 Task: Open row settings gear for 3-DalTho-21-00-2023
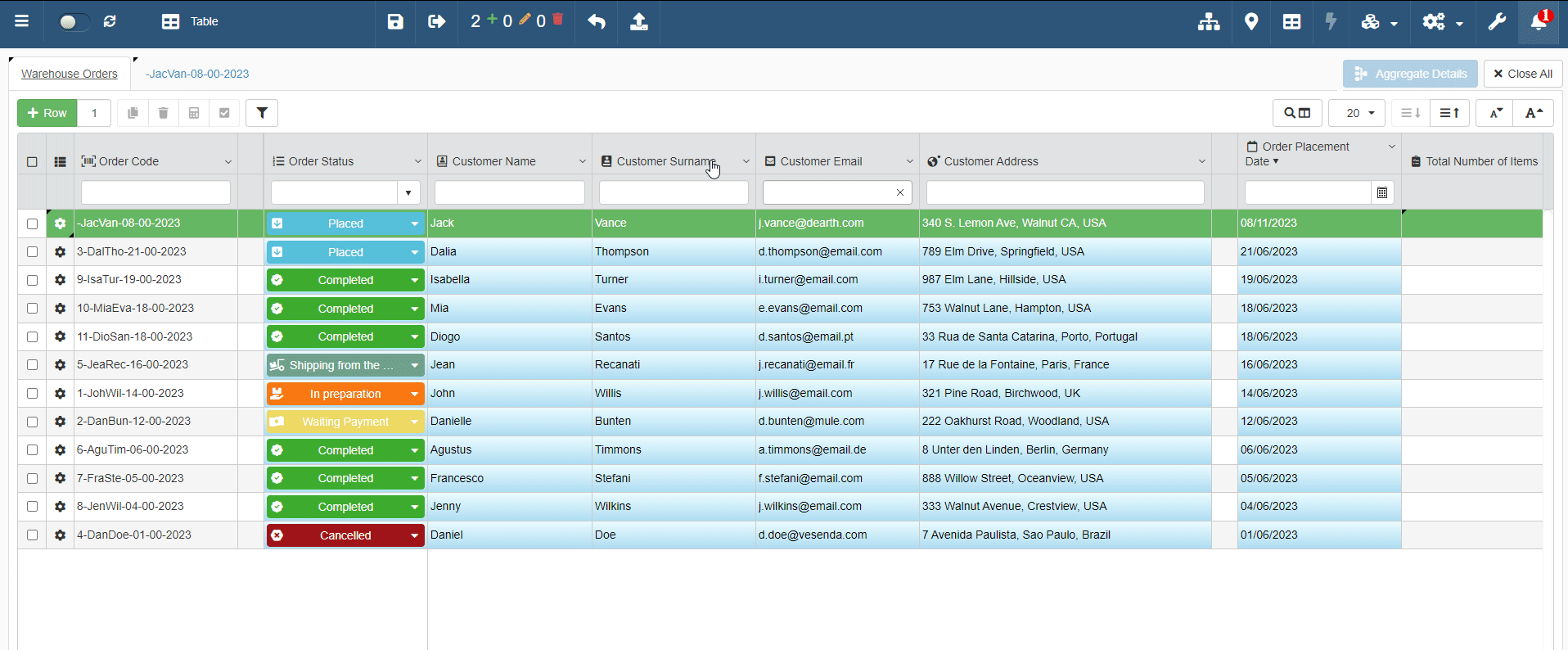point(60,252)
